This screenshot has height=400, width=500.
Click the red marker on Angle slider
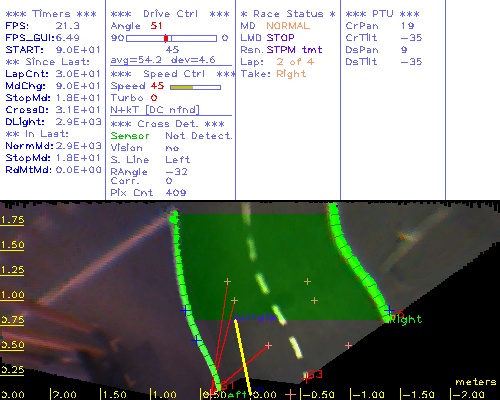click(166, 38)
